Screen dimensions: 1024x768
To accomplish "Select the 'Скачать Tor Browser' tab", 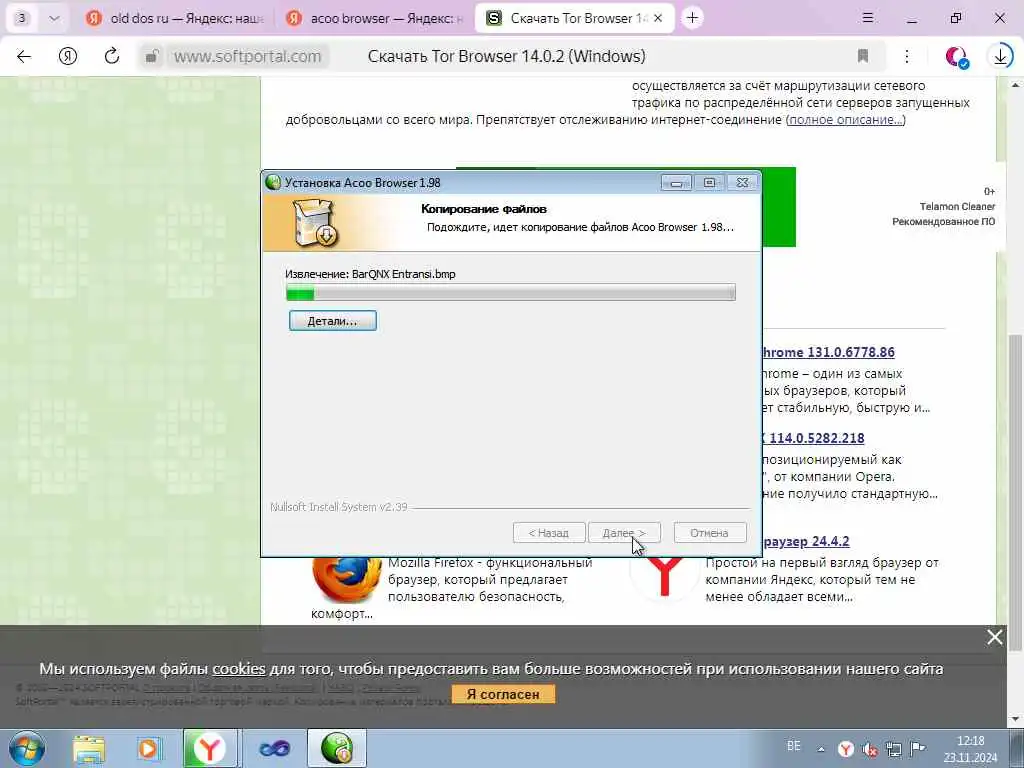I will (x=575, y=18).
